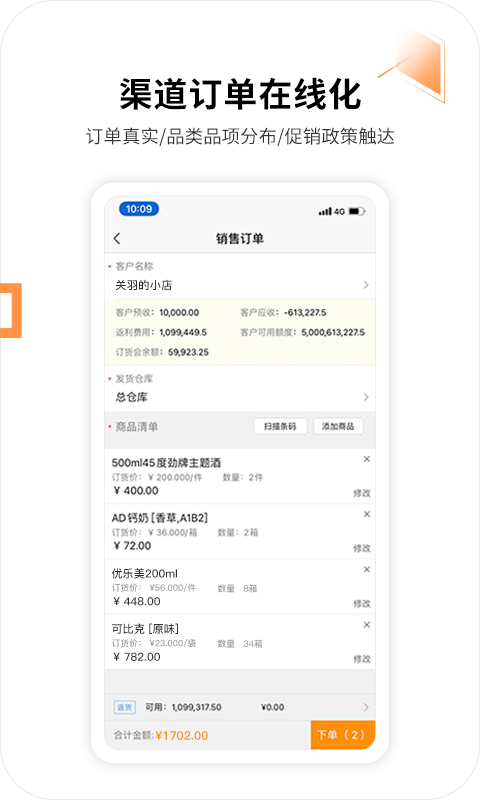The width and height of the screenshot is (480, 800).
Task: Click the 扫描条码 button
Action: pyautogui.click(x=280, y=426)
